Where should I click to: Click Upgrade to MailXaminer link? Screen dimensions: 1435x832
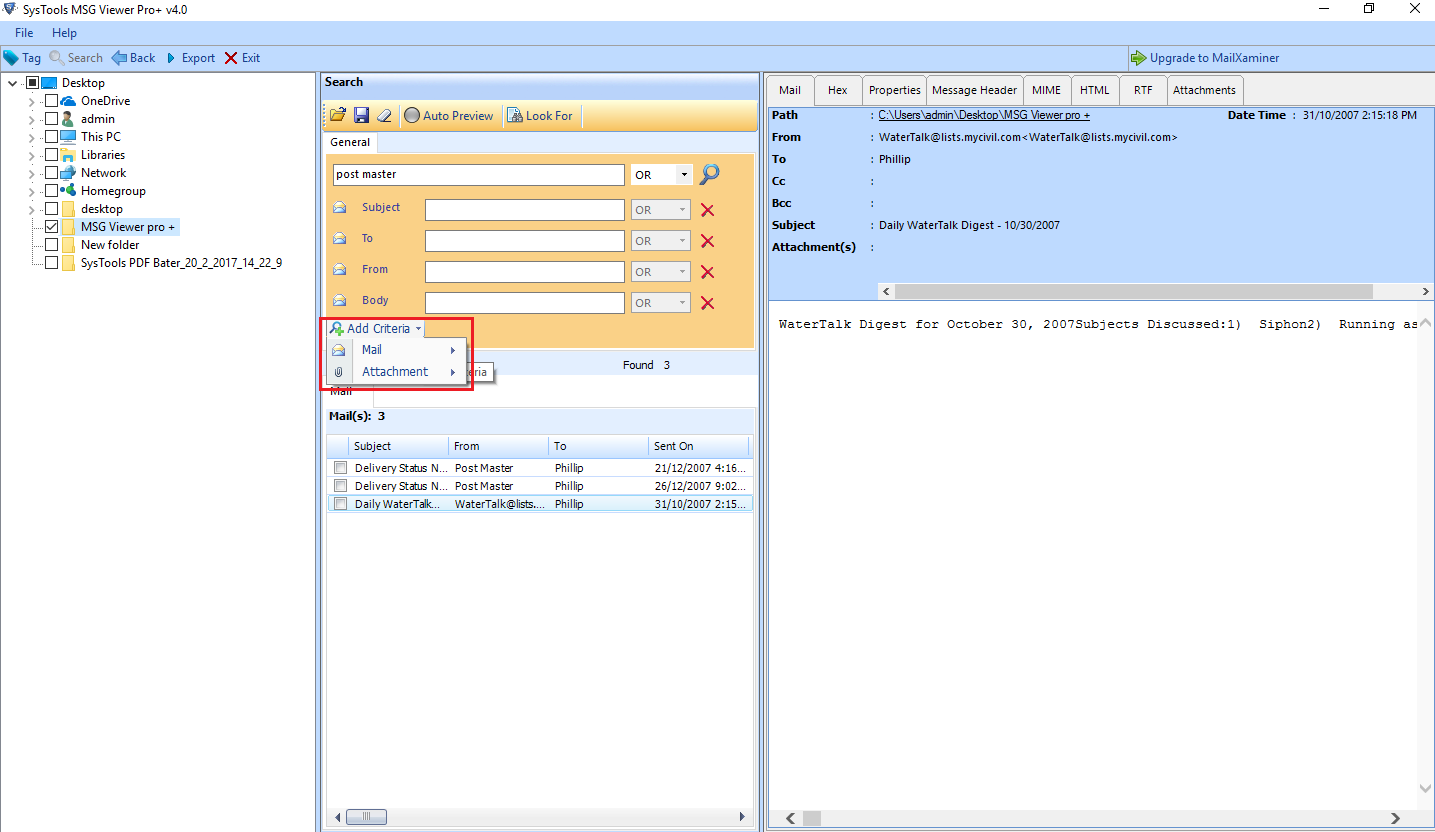coord(1214,58)
